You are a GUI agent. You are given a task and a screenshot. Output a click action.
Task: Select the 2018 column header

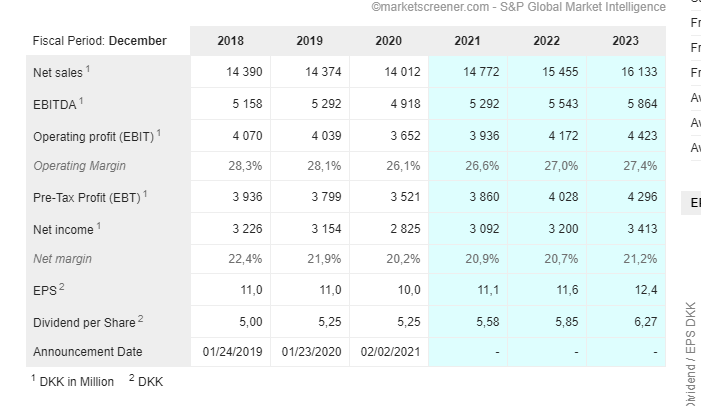click(x=230, y=41)
